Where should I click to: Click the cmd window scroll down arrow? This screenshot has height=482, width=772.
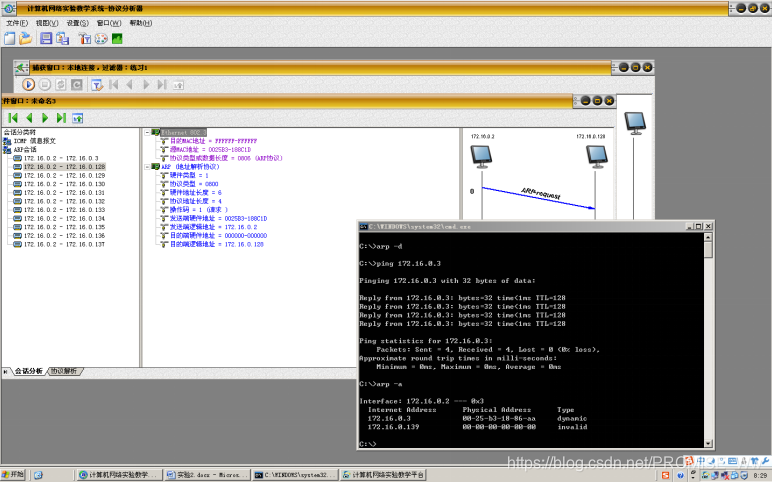coord(708,444)
